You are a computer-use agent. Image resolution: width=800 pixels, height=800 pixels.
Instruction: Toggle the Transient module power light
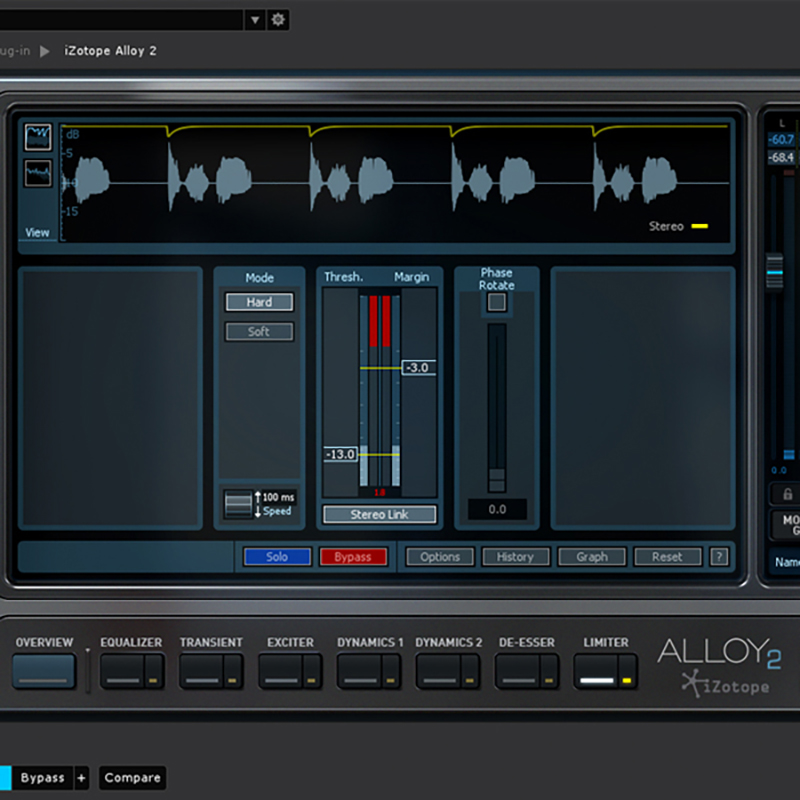tap(232, 671)
